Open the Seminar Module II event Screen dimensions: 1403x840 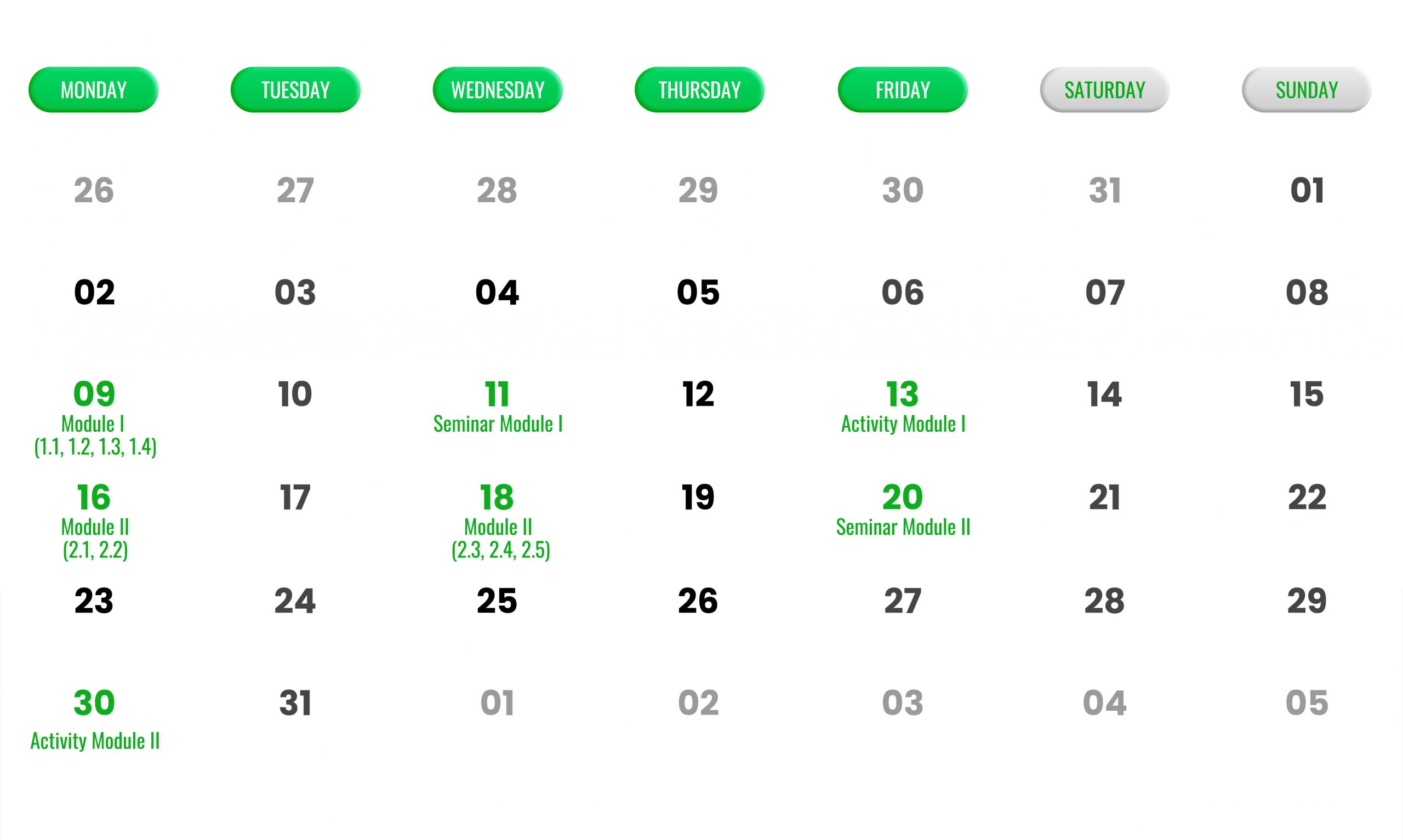(x=903, y=527)
